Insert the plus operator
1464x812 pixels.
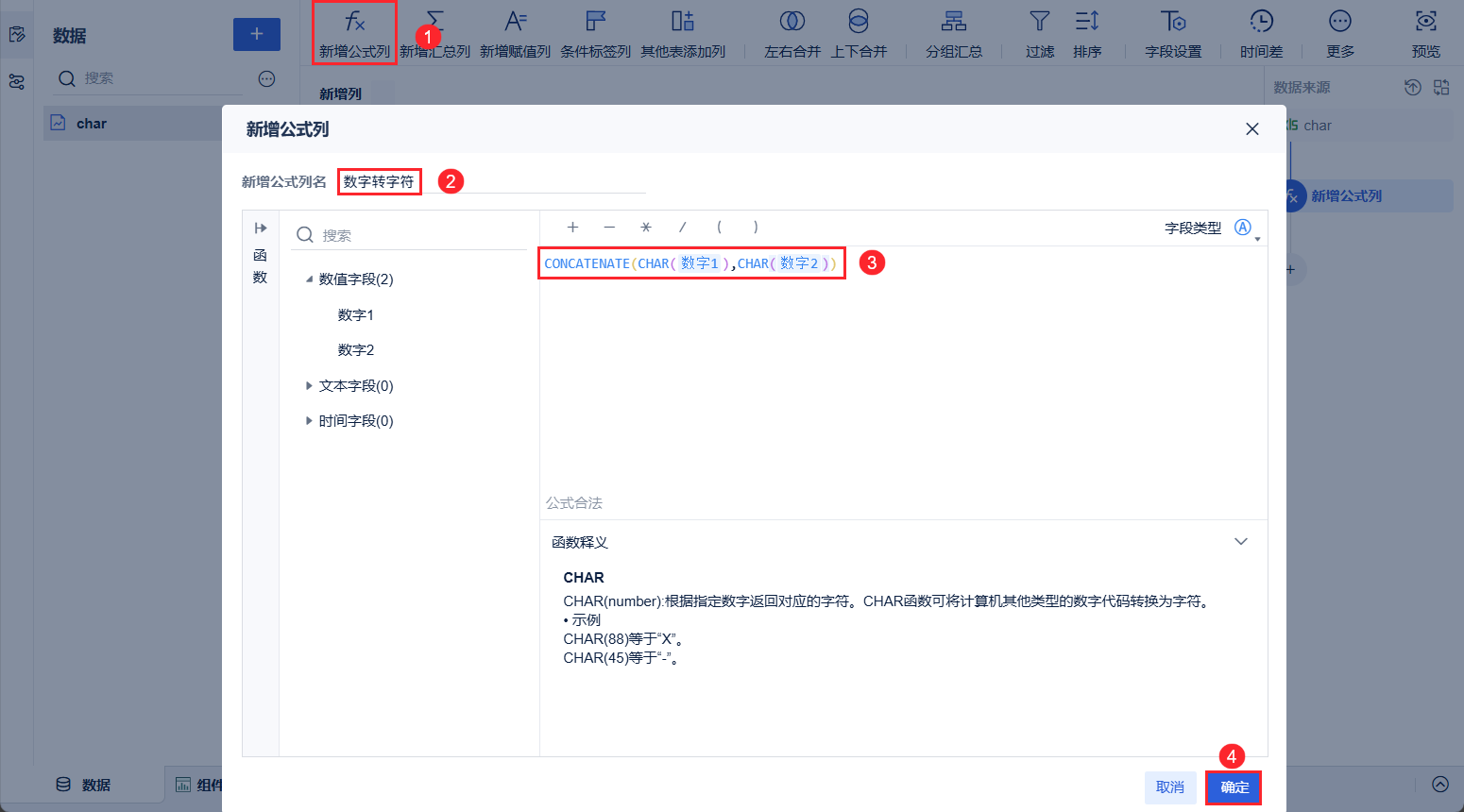pos(572,228)
